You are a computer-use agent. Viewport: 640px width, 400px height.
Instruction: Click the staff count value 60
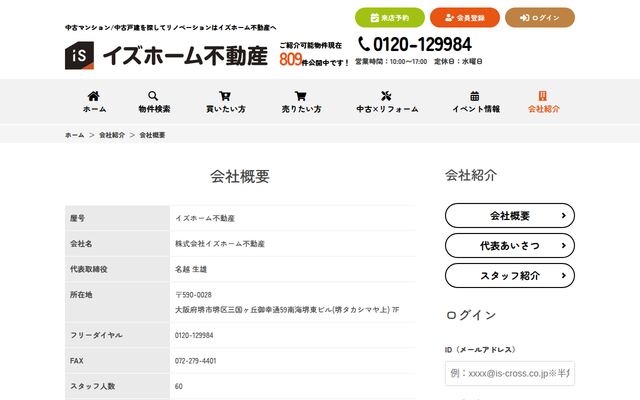179,386
